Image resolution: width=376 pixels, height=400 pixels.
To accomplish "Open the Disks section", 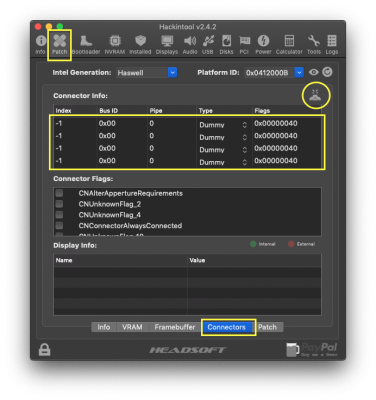I will tap(226, 44).
